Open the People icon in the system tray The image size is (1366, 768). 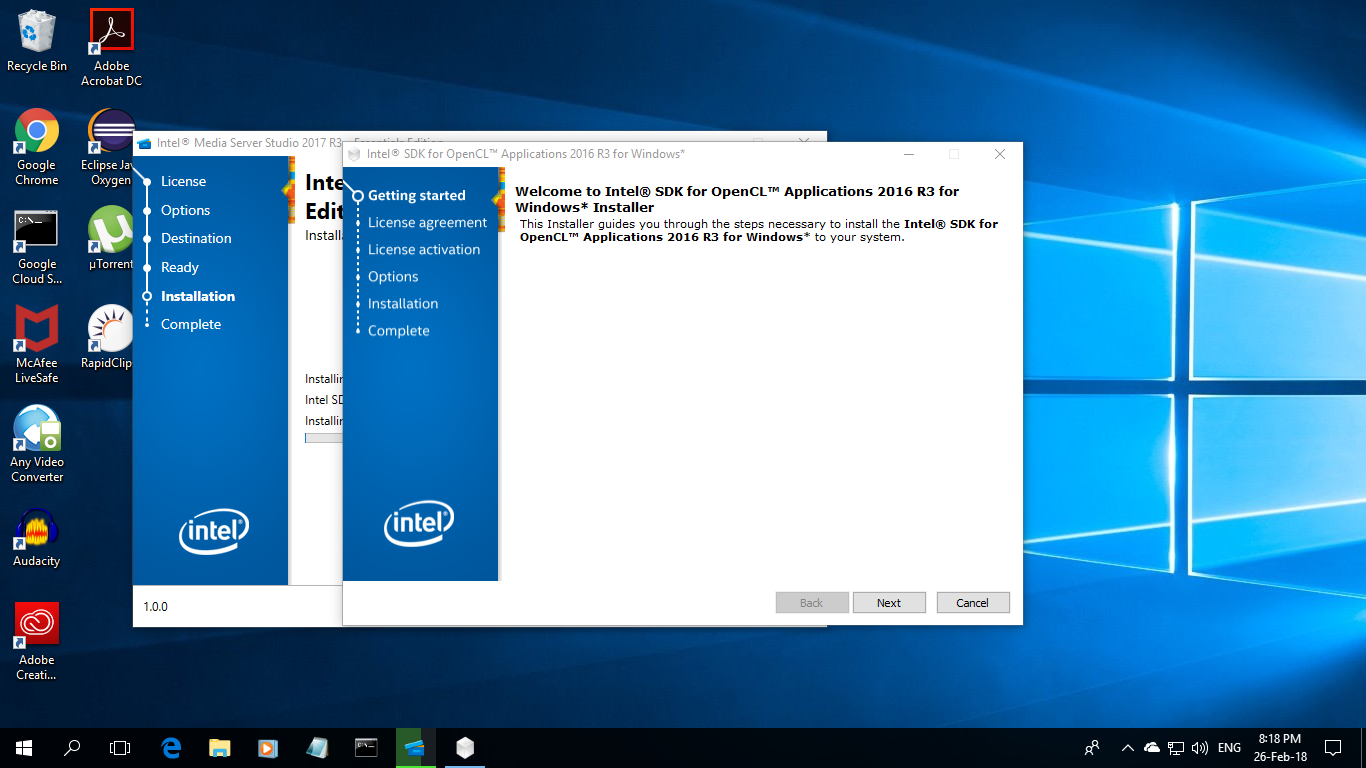1092,747
